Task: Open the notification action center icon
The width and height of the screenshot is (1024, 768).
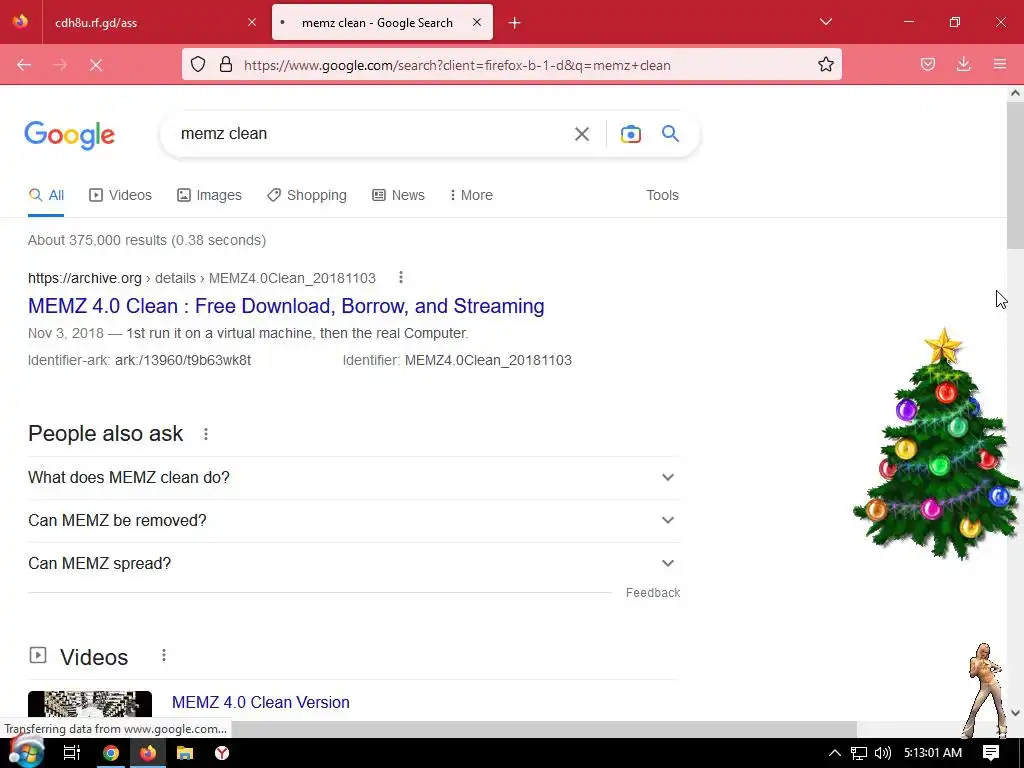Action: point(991,753)
